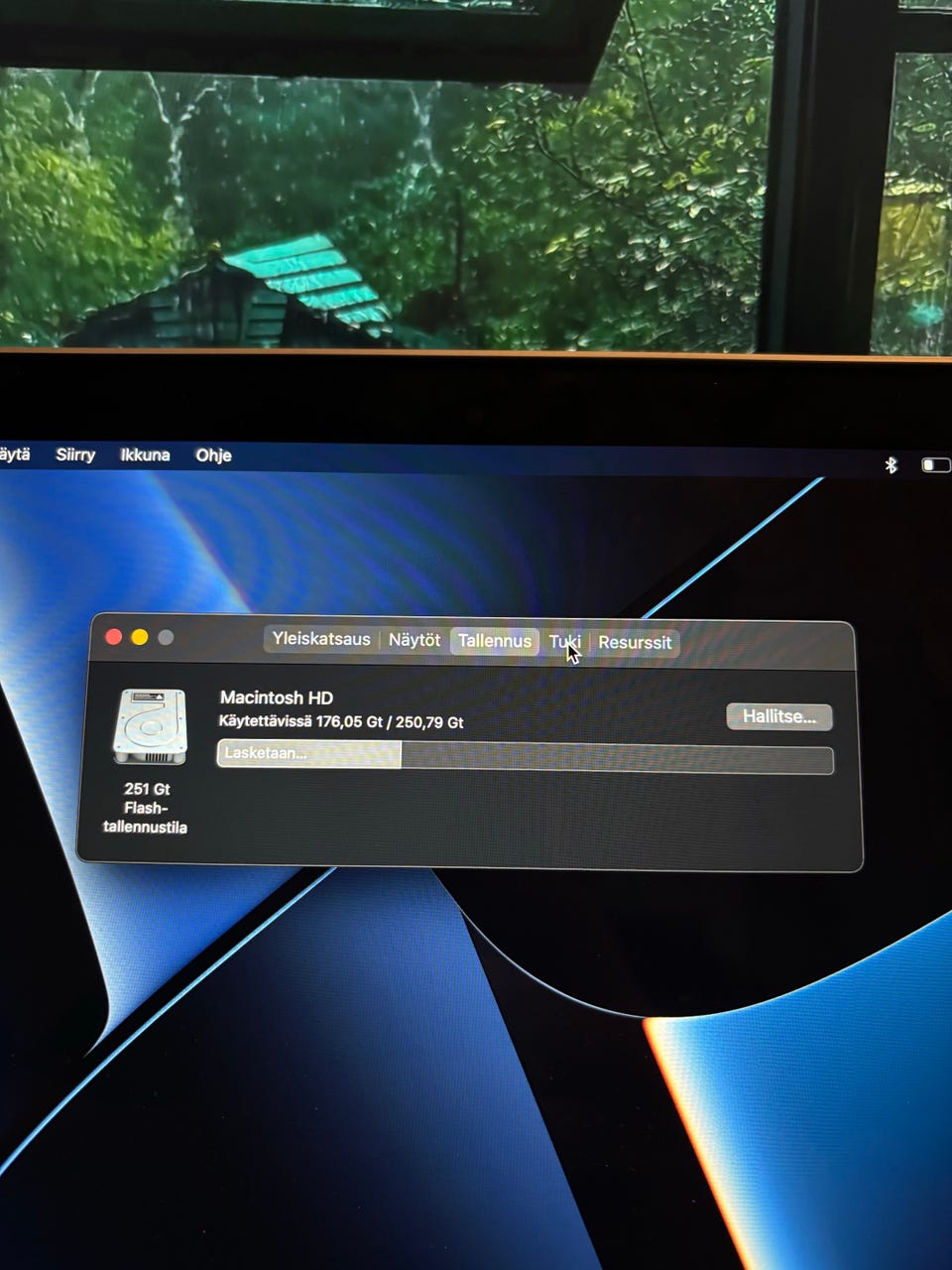Viewport: 952px width, 1270px height.
Task: Click the storage usage bar labeled Lasketaan...
Action: point(525,756)
